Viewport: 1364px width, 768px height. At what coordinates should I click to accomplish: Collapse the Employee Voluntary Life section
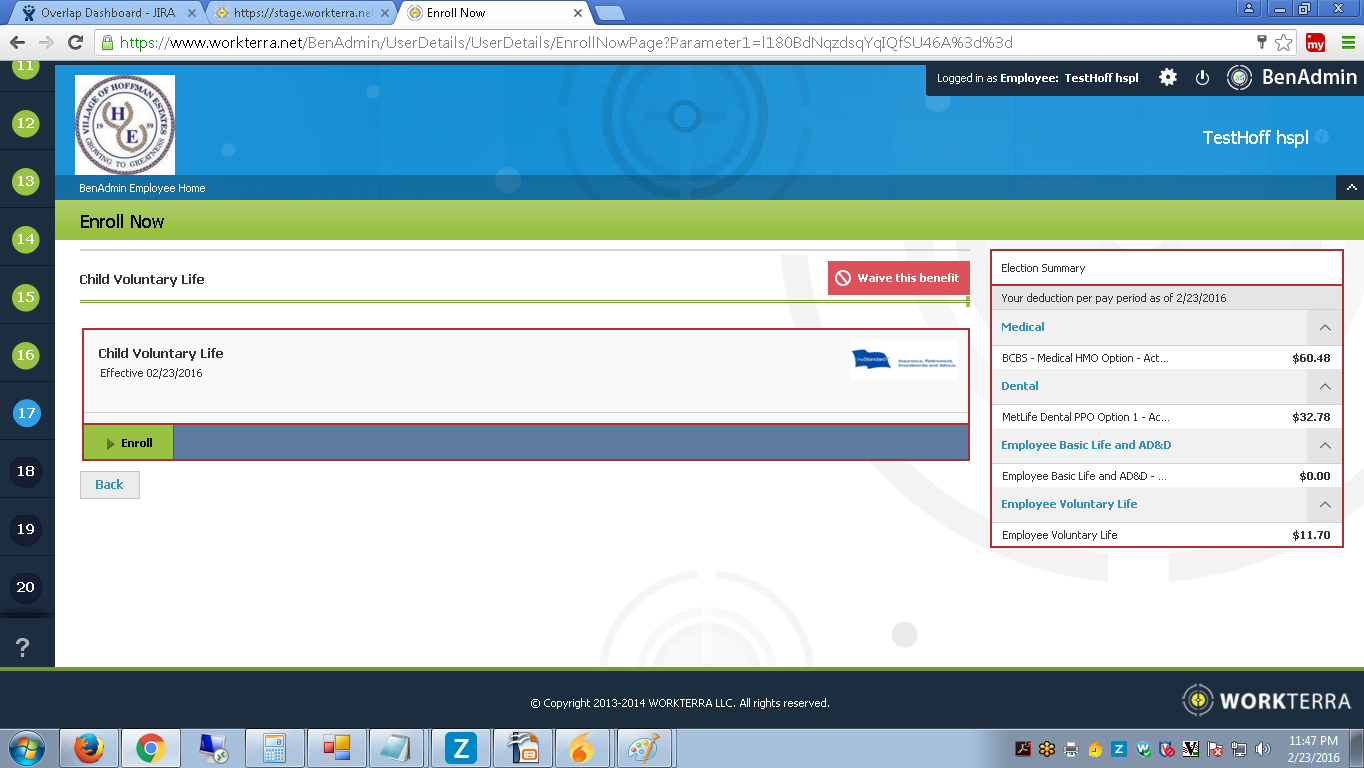[x=1324, y=504]
